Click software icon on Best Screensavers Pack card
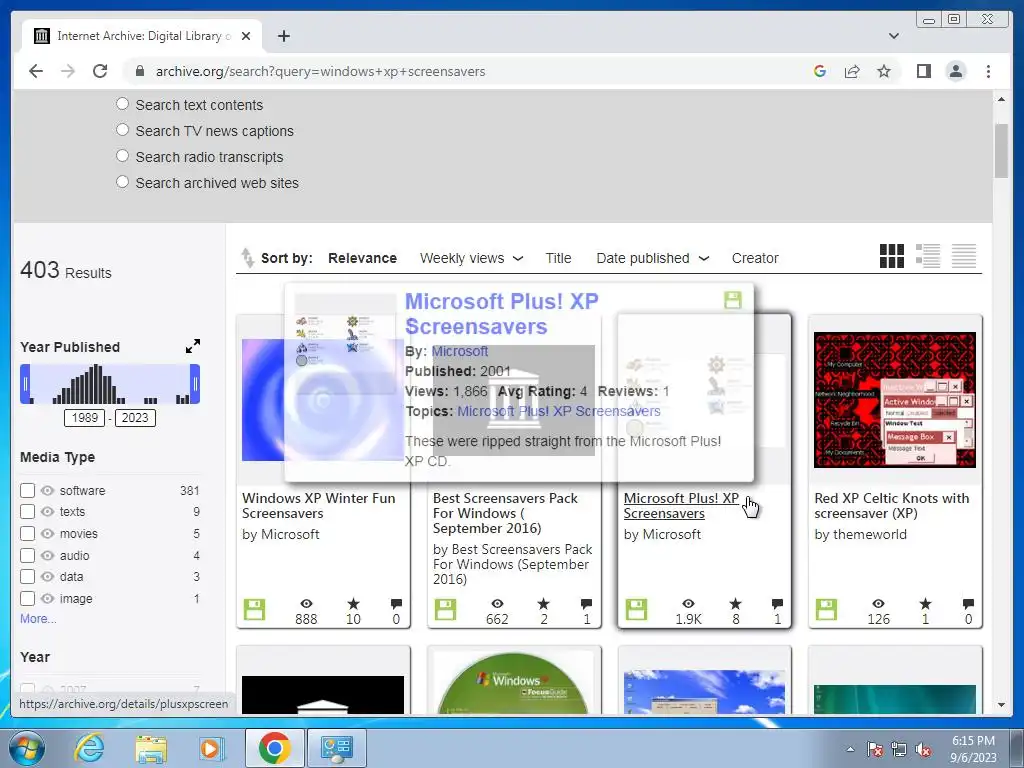Screen dimensions: 1024x768 tap(445, 609)
